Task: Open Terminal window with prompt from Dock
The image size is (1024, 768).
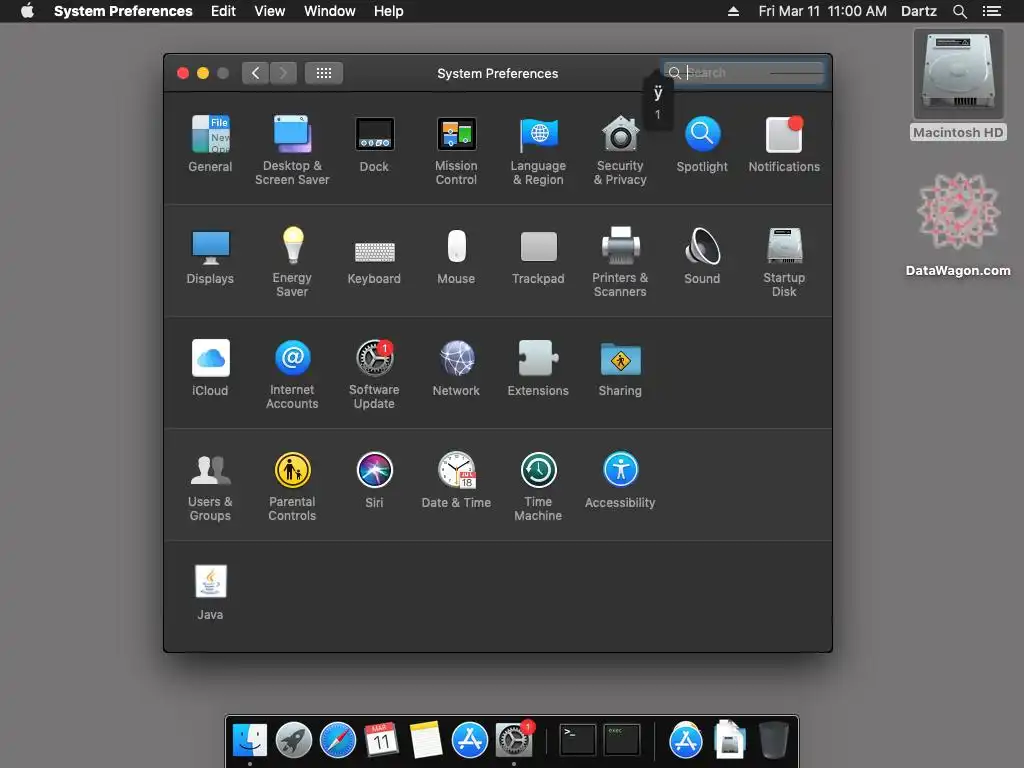Action: (577, 740)
